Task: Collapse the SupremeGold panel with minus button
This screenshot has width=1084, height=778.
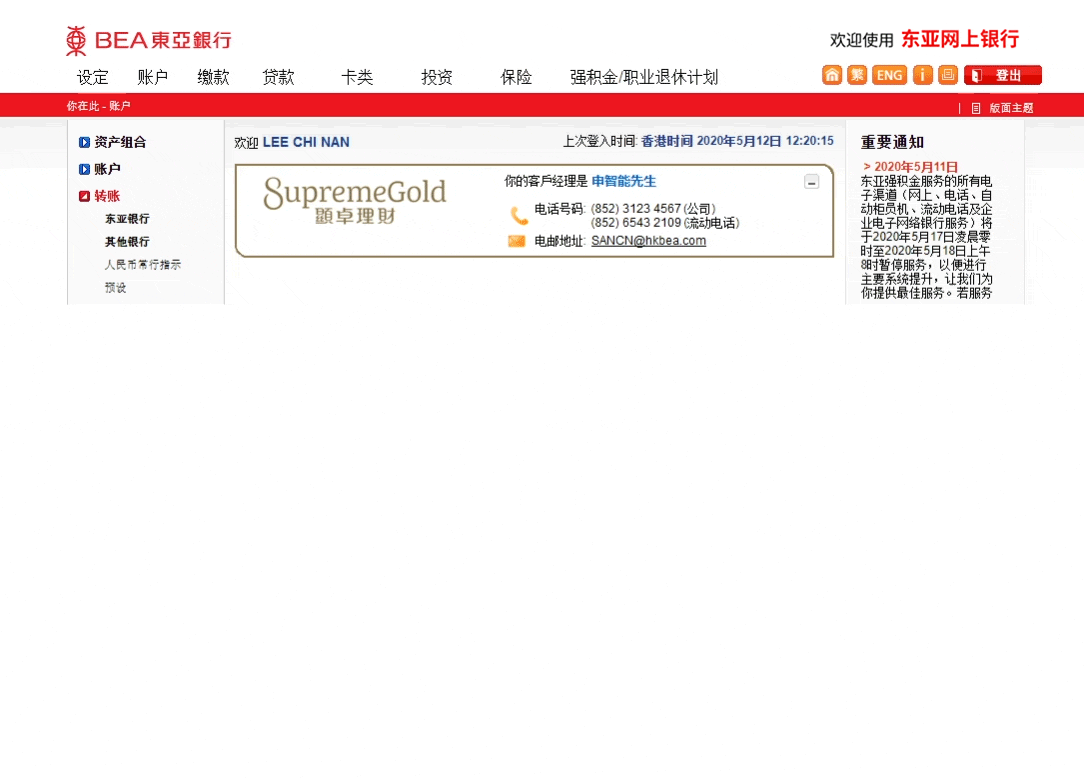Action: [812, 182]
